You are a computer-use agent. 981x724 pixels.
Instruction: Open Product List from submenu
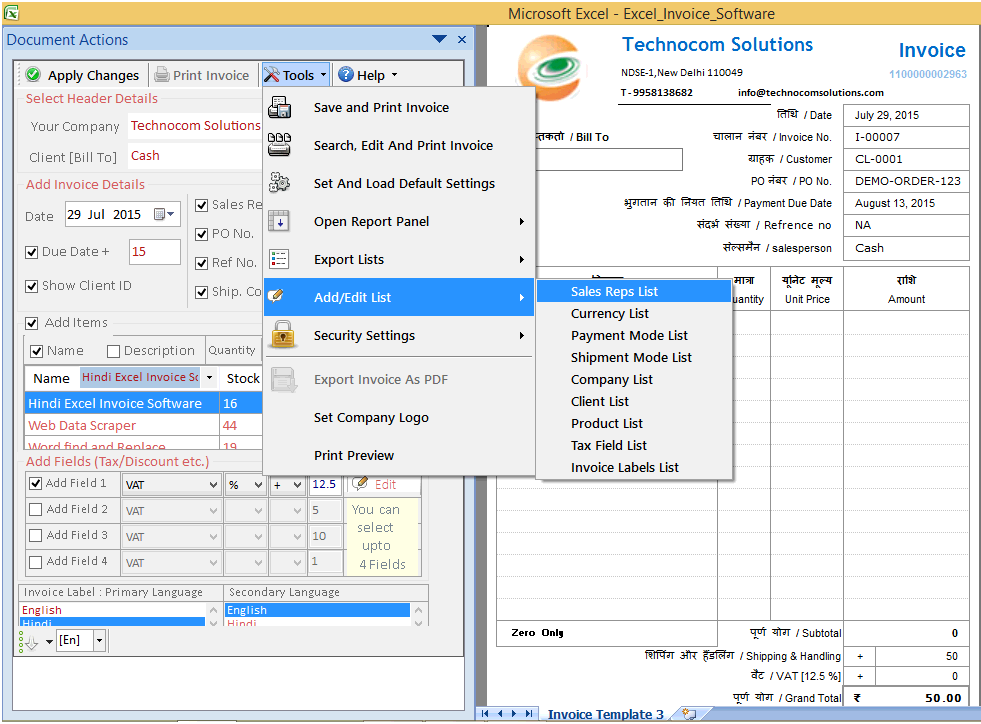634,424
